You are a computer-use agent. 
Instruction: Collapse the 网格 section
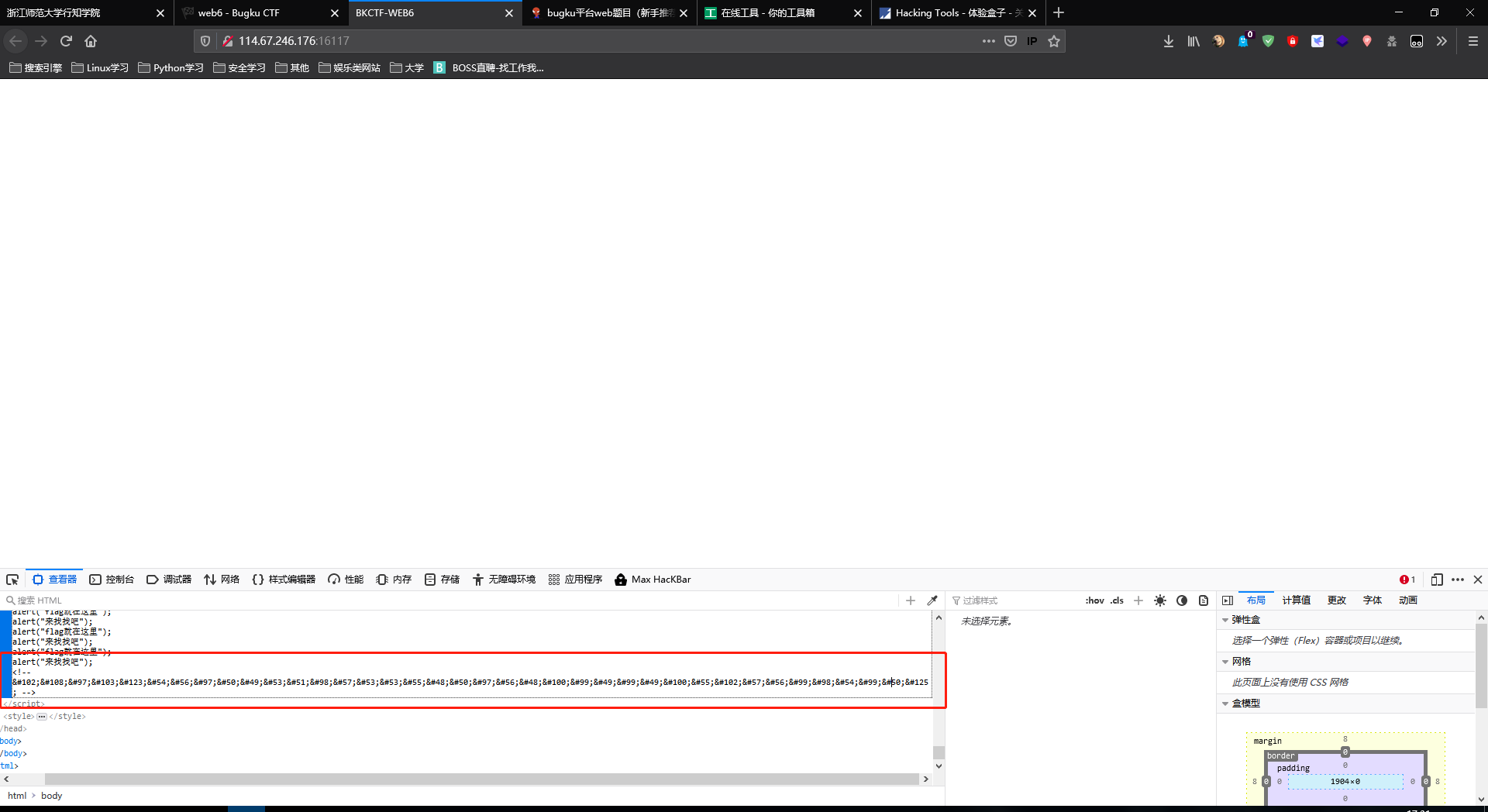pyautogui.click(x=1225, y=662)
